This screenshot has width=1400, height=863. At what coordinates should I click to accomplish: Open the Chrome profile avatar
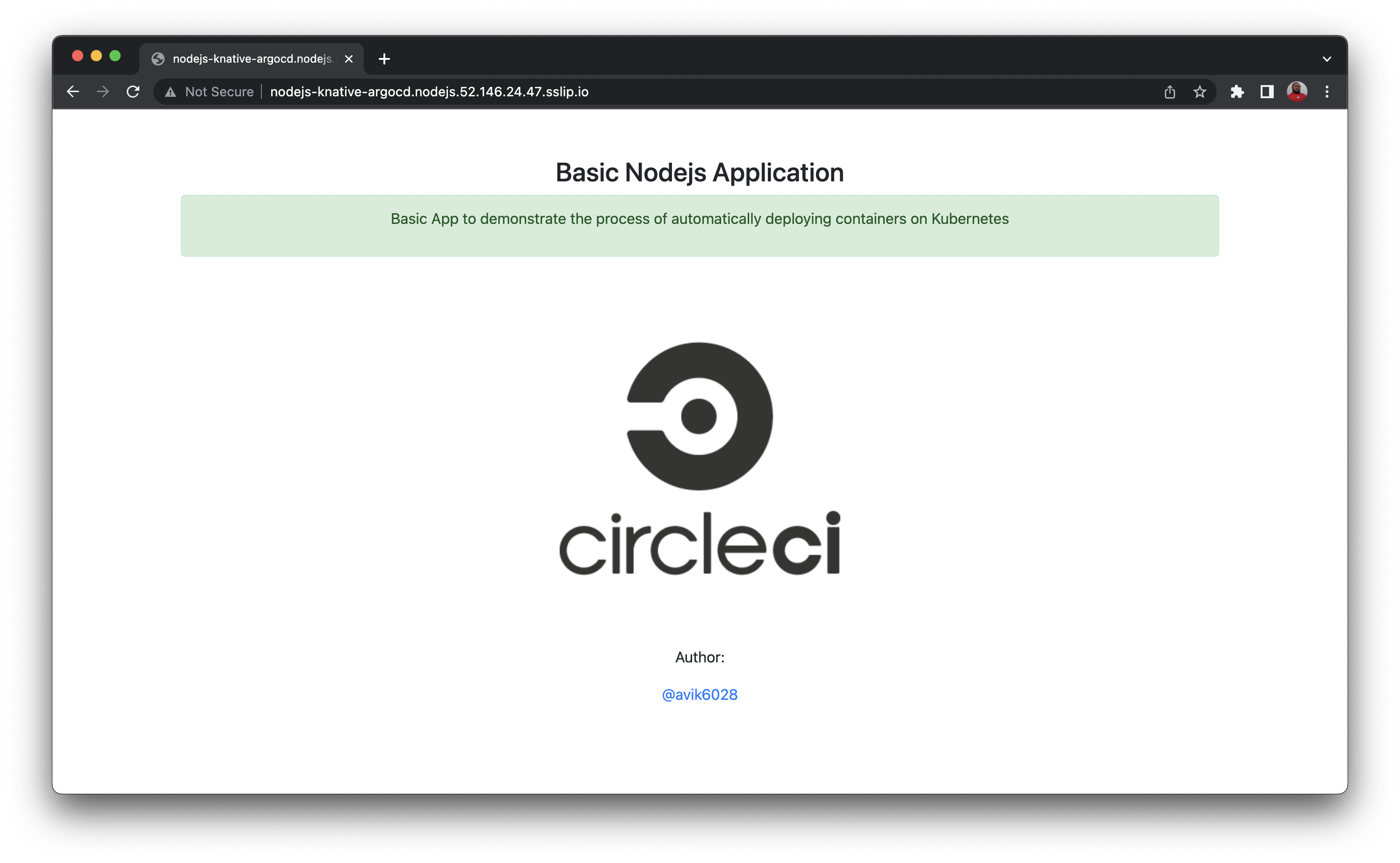pyautogui.click(x=1297, y=92)
